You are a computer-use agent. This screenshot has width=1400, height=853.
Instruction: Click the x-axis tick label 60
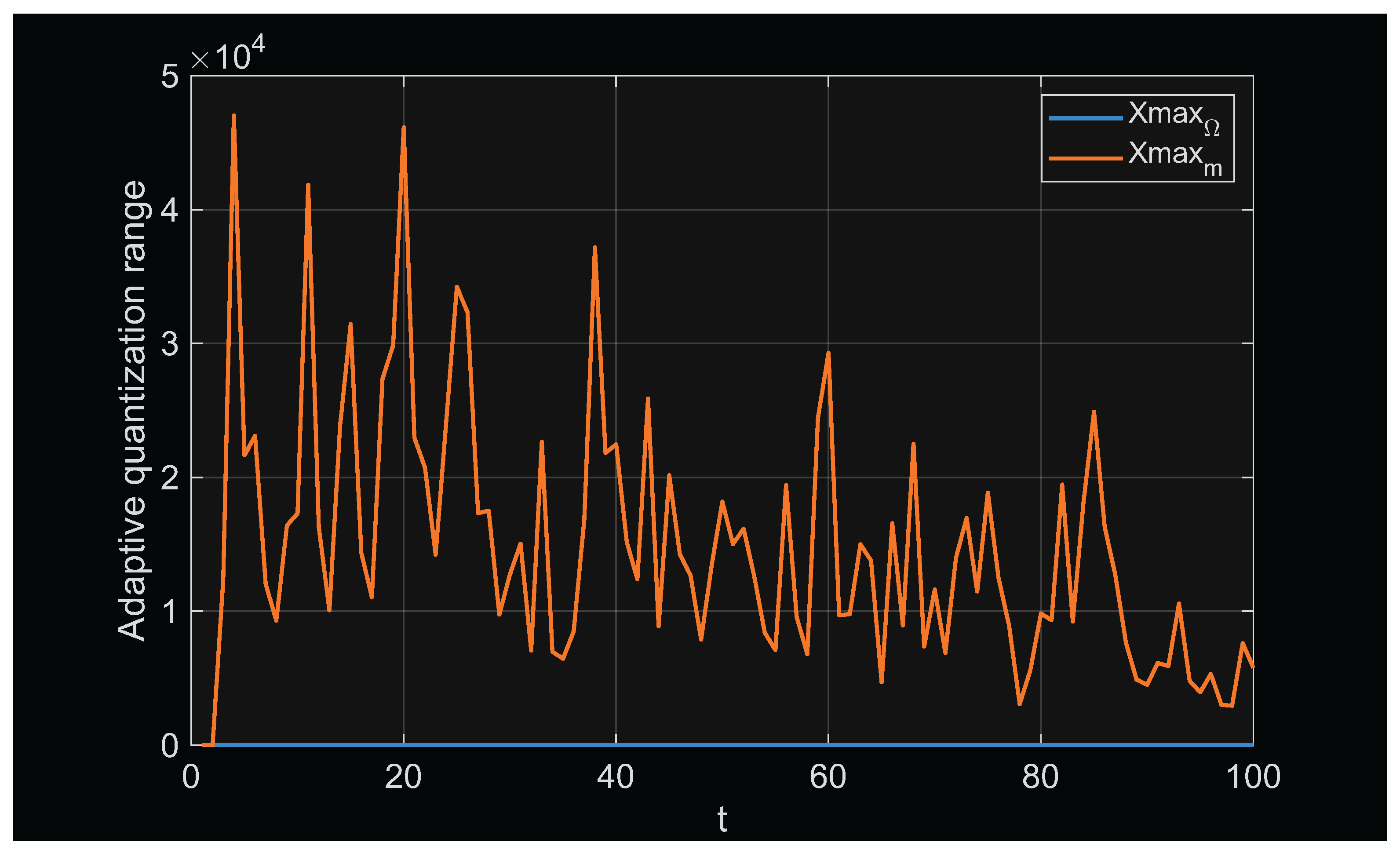point(828,777)
